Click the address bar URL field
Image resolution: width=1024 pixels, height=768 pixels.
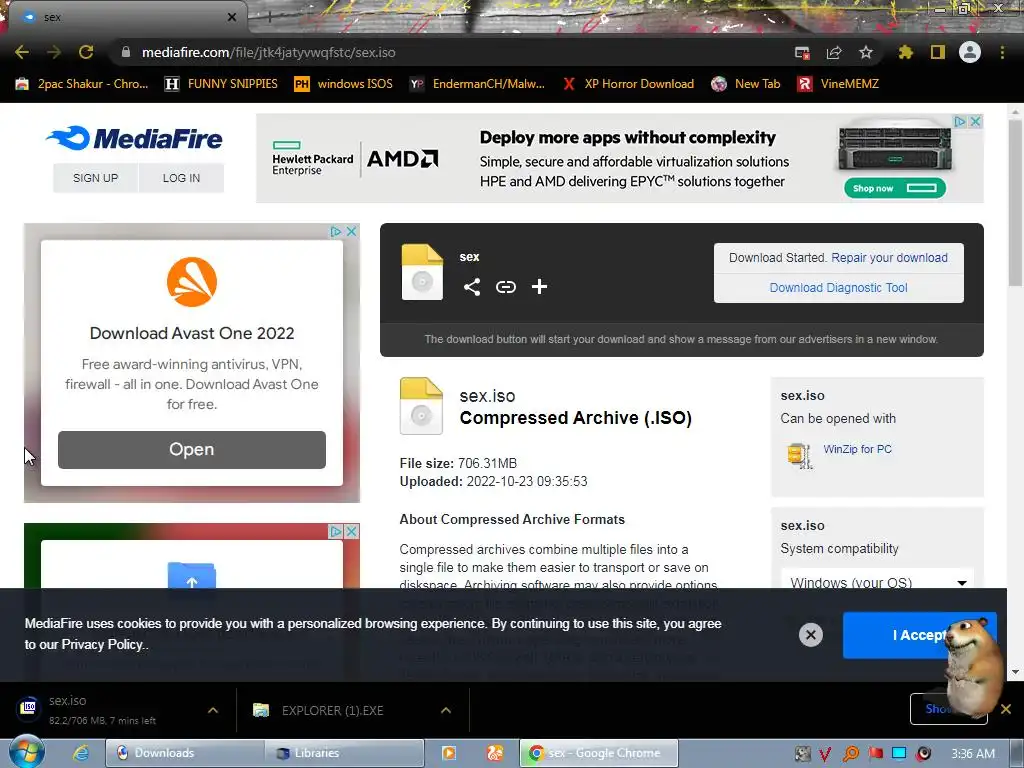tap(451, 52)
